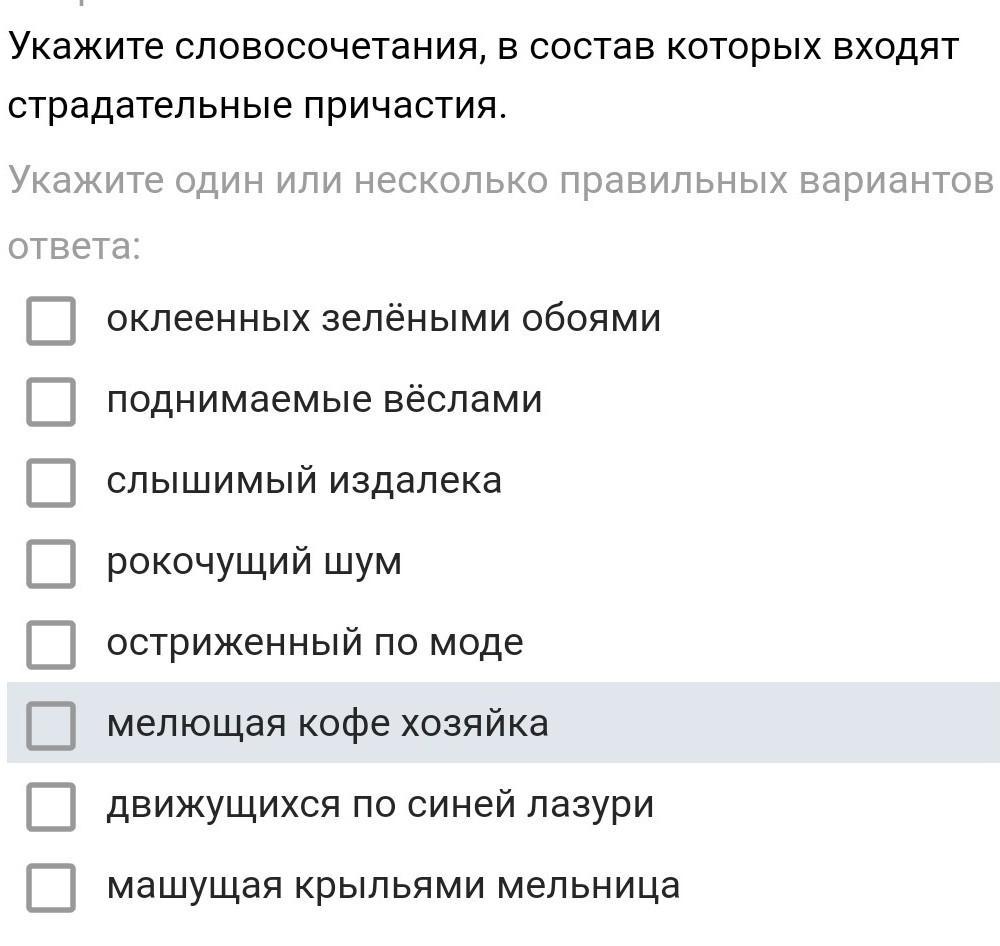The width and height of the screenshot is (1000, 946).
Task: Choose the answer label «остриженный по моде»
Action: (314, 642)
